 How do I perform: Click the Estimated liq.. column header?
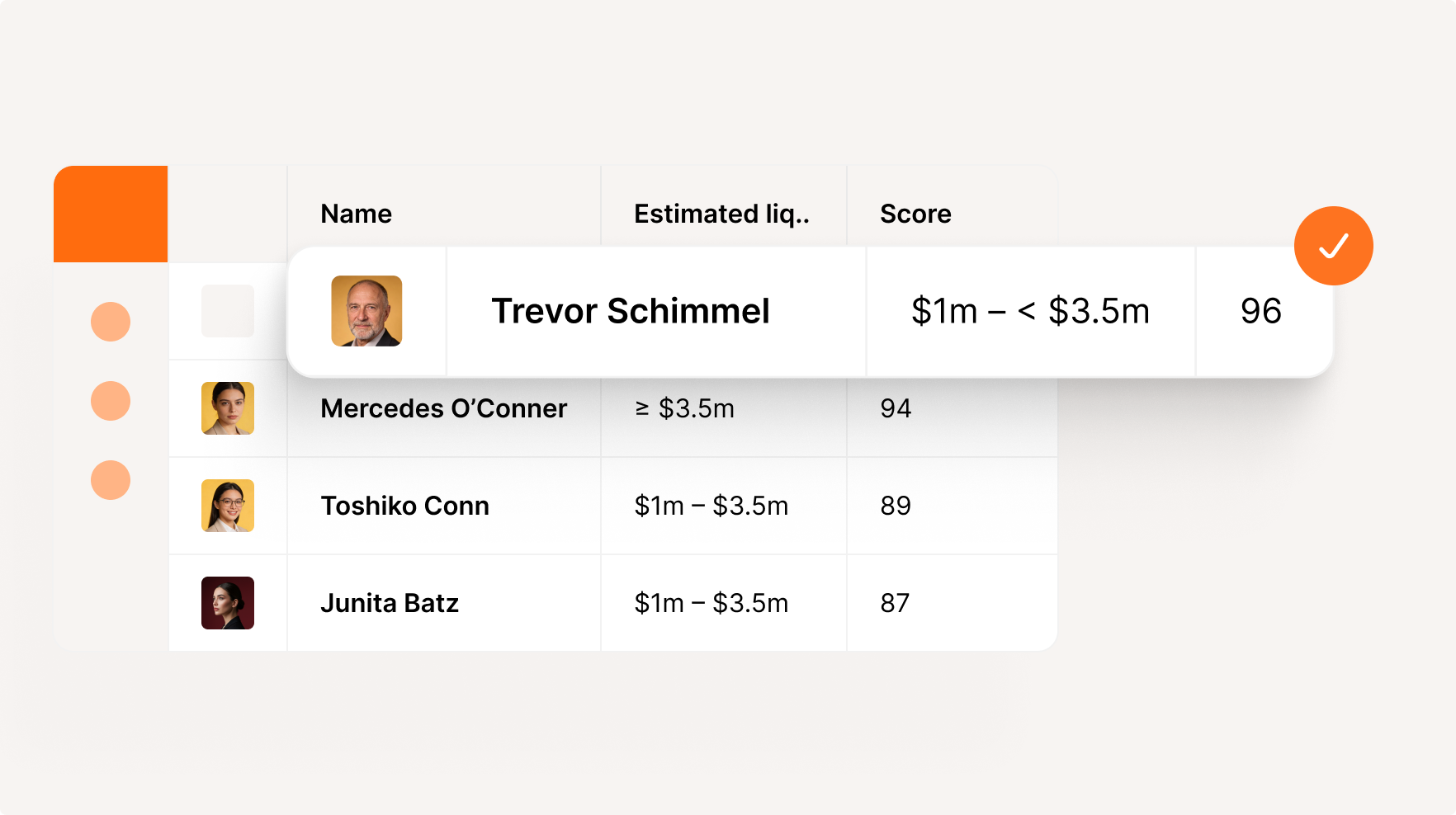pyautogui.click(x=721, y=214)
